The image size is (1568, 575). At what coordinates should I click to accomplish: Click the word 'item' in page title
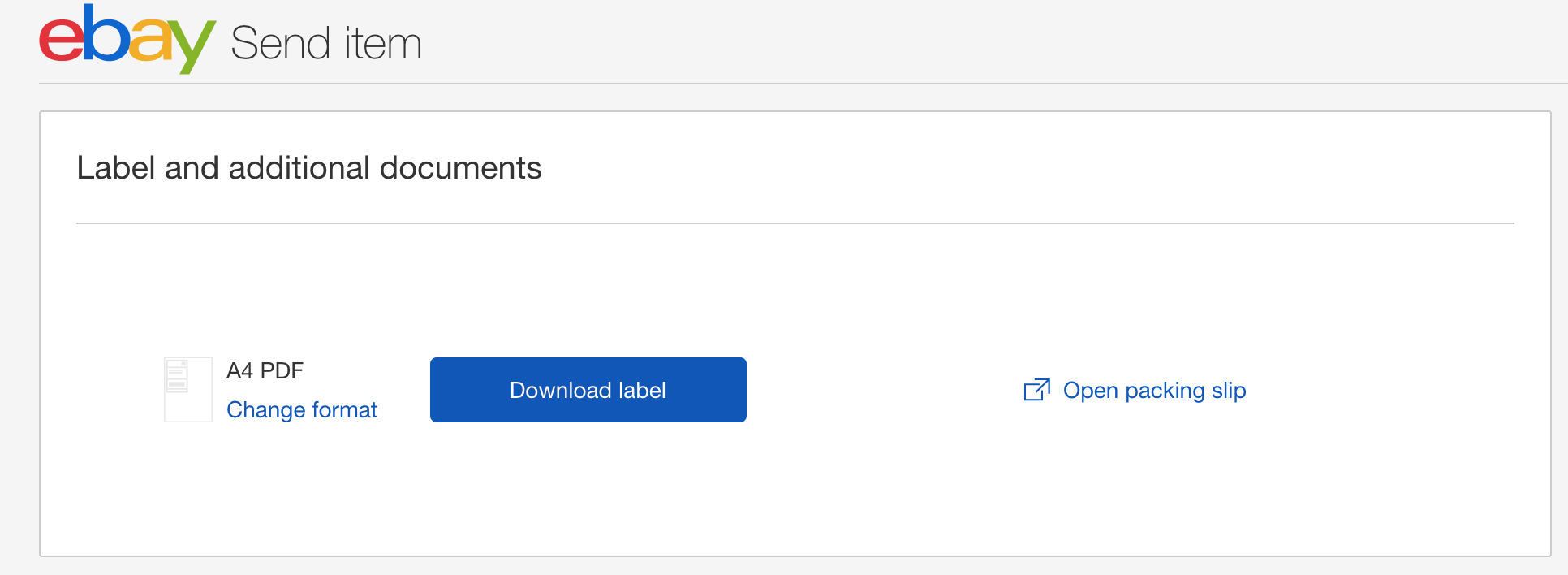383,43
